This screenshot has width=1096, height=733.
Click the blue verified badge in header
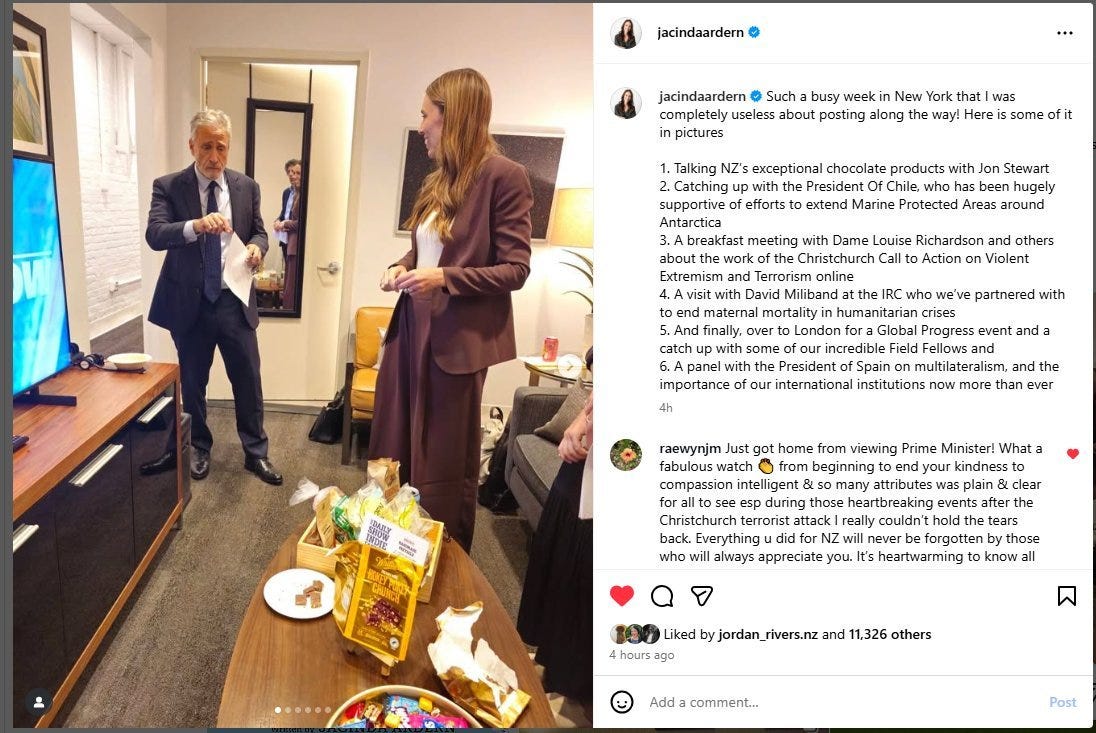coord(754,32)
